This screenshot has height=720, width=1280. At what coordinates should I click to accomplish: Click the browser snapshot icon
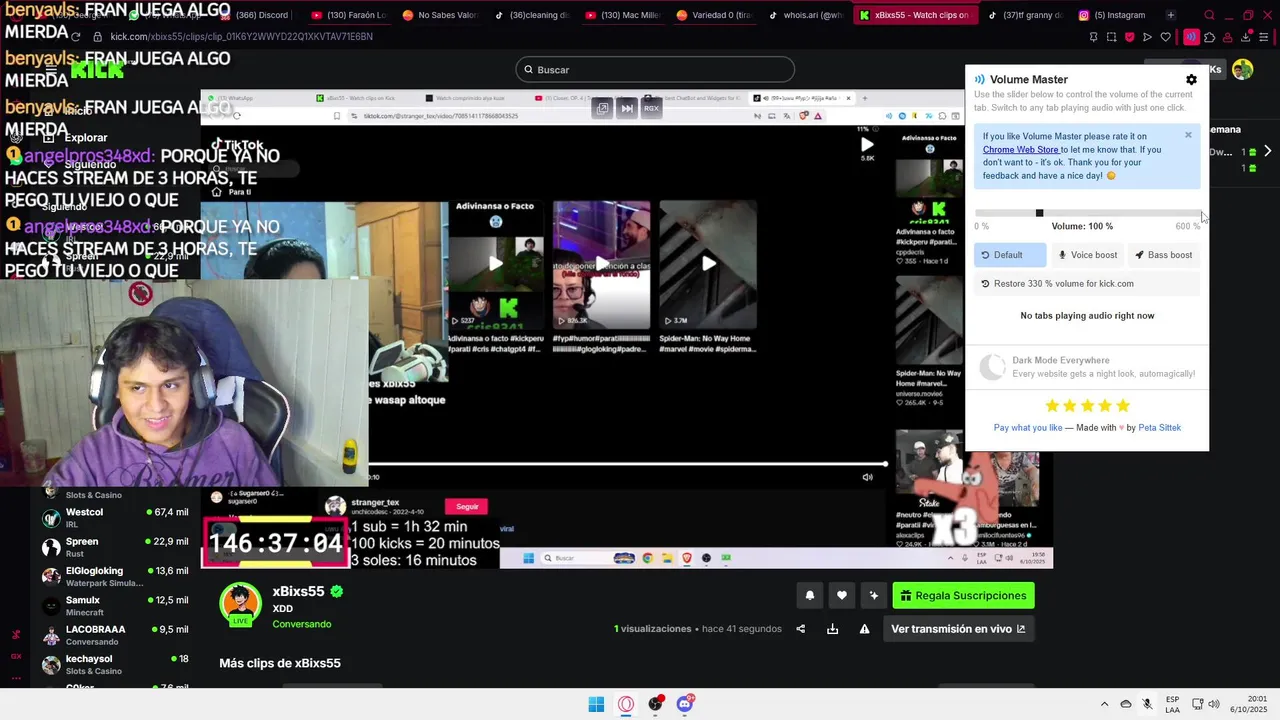[x=1111, y=37]
